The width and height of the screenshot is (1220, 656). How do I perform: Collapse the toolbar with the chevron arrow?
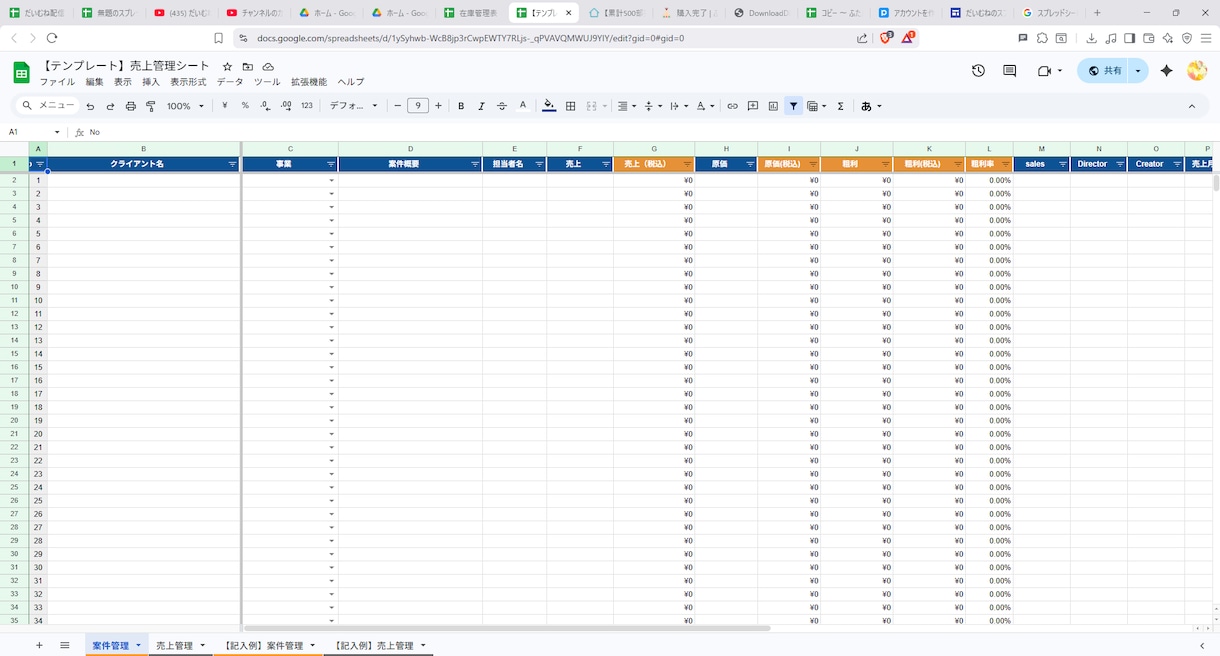coord(1192,106)
